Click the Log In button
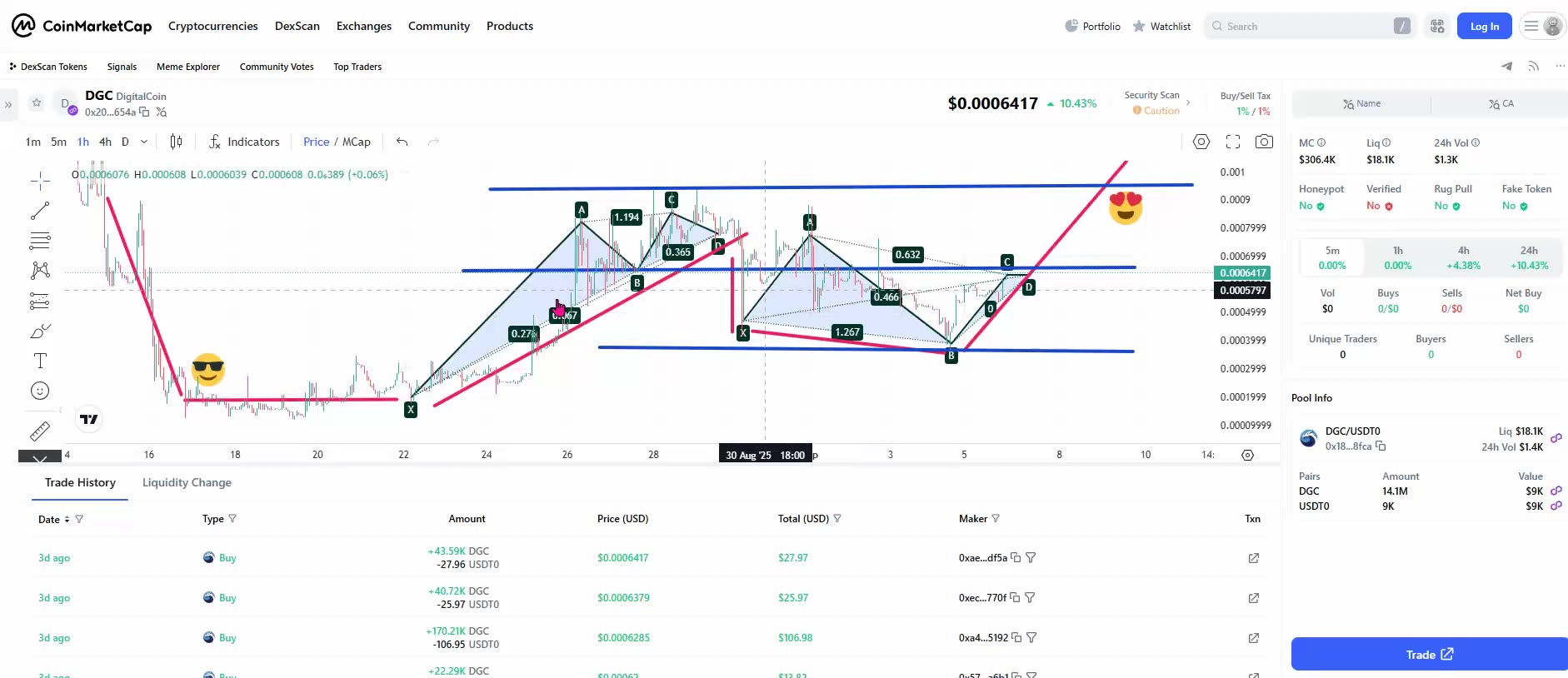This screenshot has height=678, width=1568. (x=1484, y=27)
